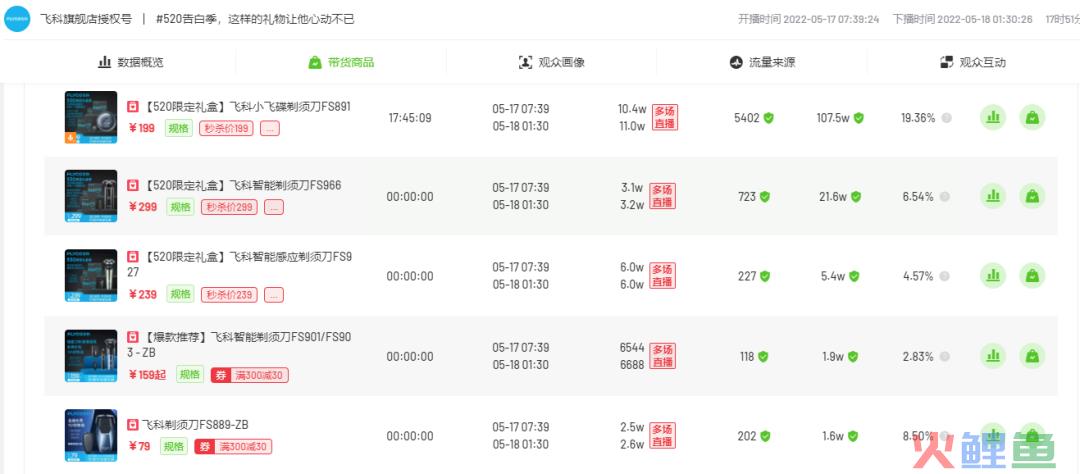Open FS966 product thumbnail
Image resolution: width=1080 pixels, height=474 pixels.
(91, 196)
